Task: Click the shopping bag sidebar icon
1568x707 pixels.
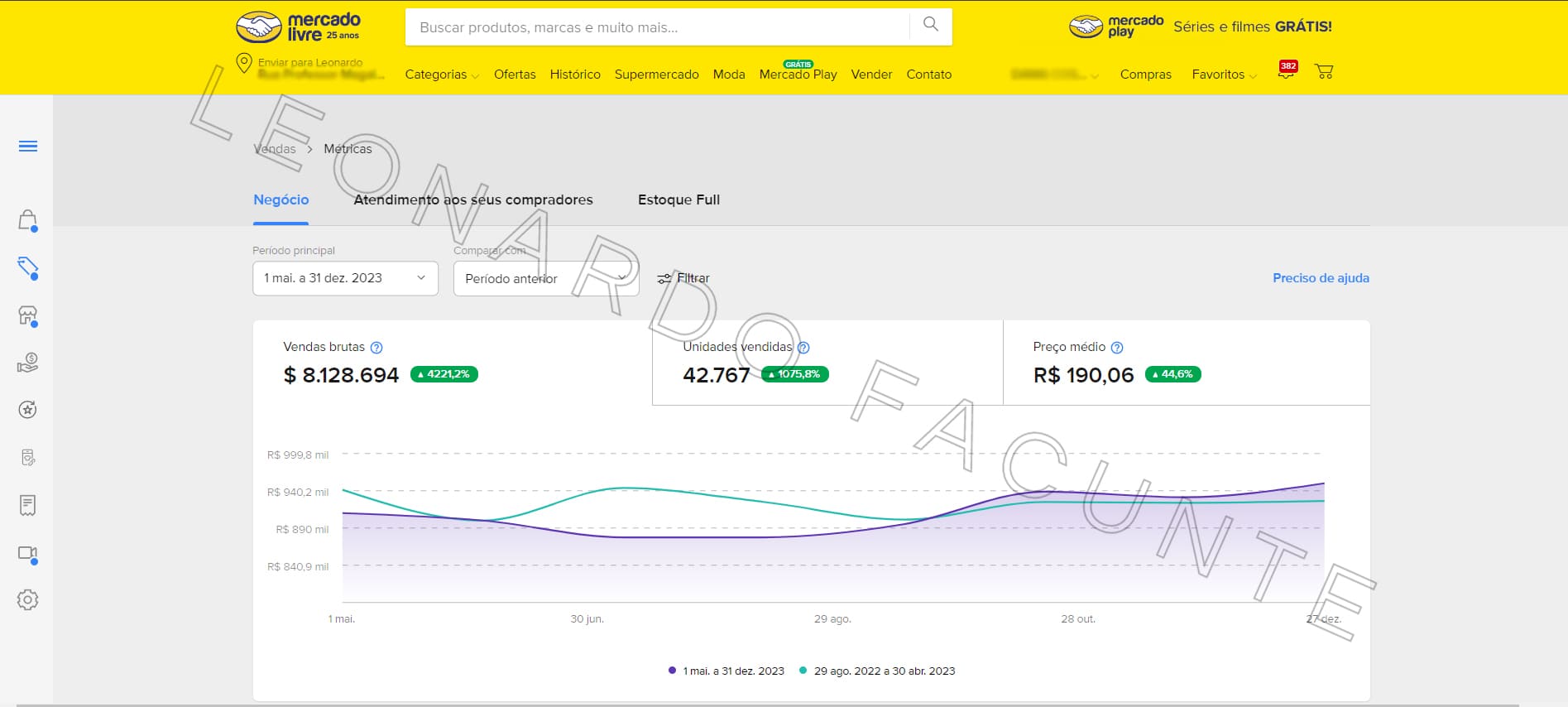Action: coord(27,220)
